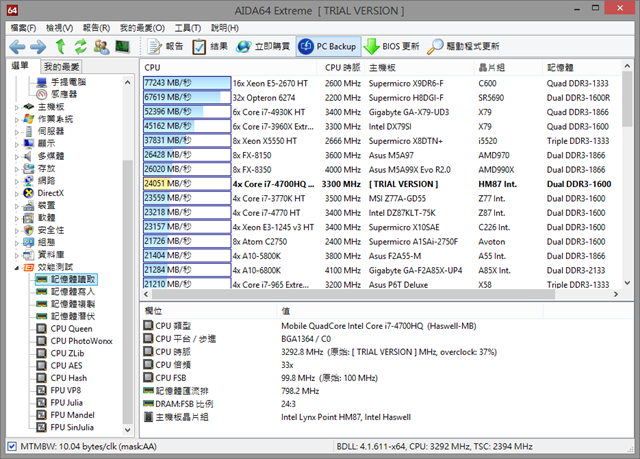The image size is (640, 459).
Task: Select 安全性 shield tree item
Action: point(43,230)
